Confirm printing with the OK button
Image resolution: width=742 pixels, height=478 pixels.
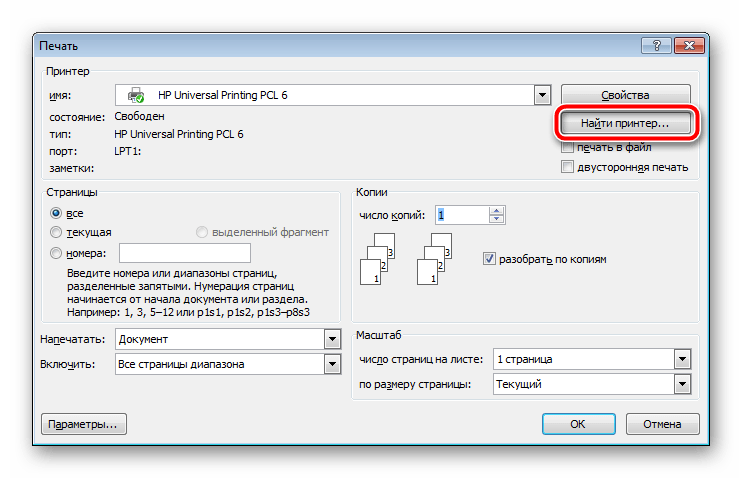(578, 424)
